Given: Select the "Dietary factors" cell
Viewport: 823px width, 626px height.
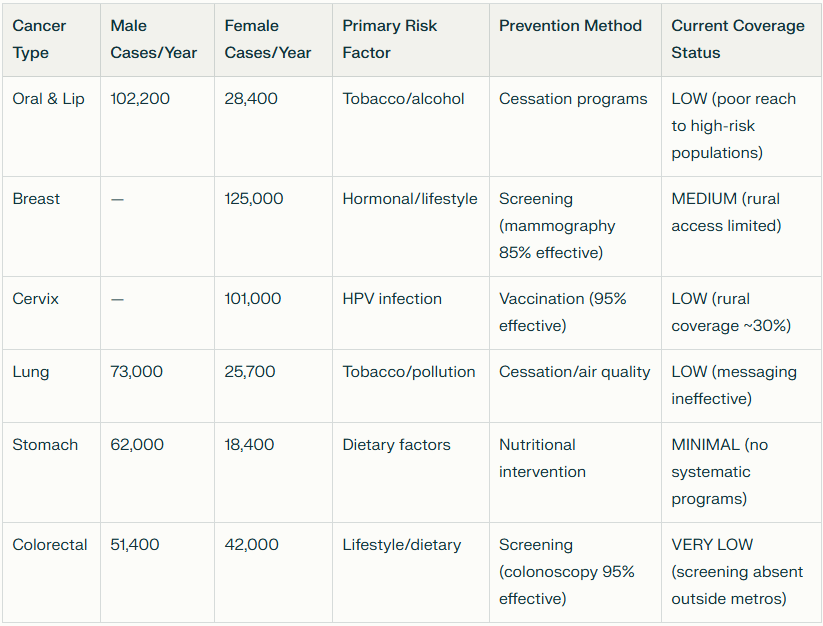Looking at the screenshot, I should coord(396,445).
